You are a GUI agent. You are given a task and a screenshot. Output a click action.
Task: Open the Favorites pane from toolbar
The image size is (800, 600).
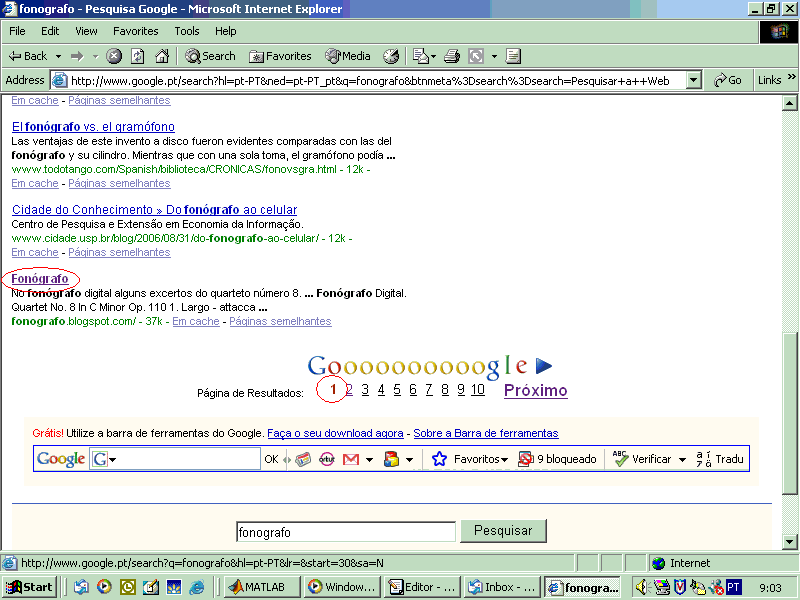280,56
